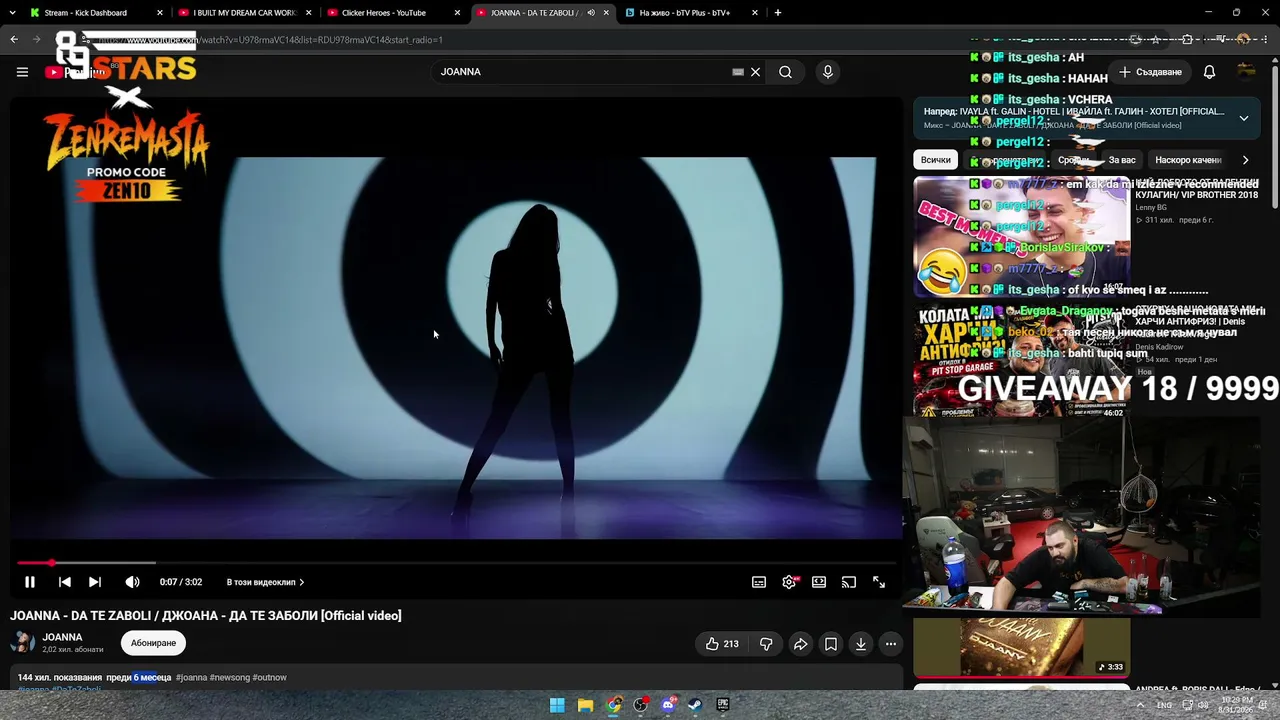Open Steam from the taskbar

point(696,705)
